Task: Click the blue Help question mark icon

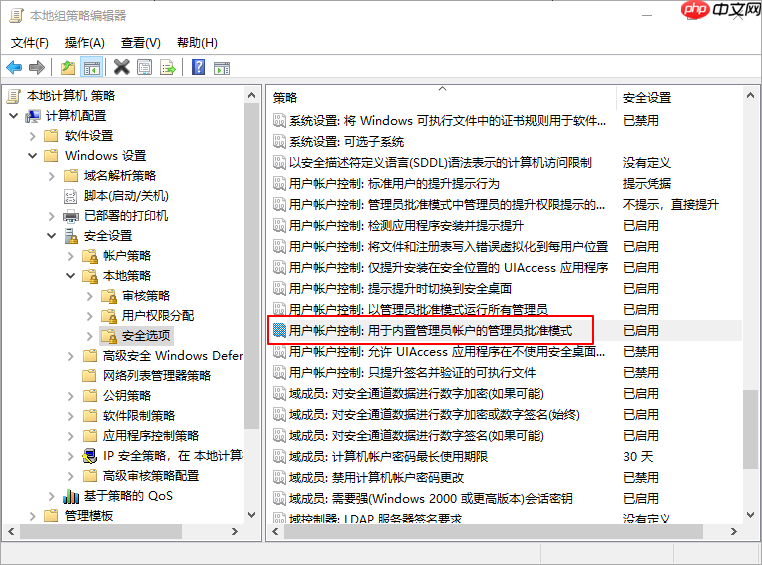Action: 198,68
